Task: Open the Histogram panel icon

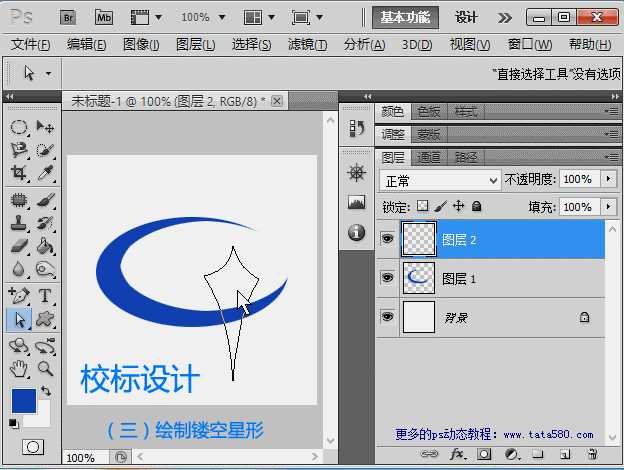Action: (x=357, y=203)
